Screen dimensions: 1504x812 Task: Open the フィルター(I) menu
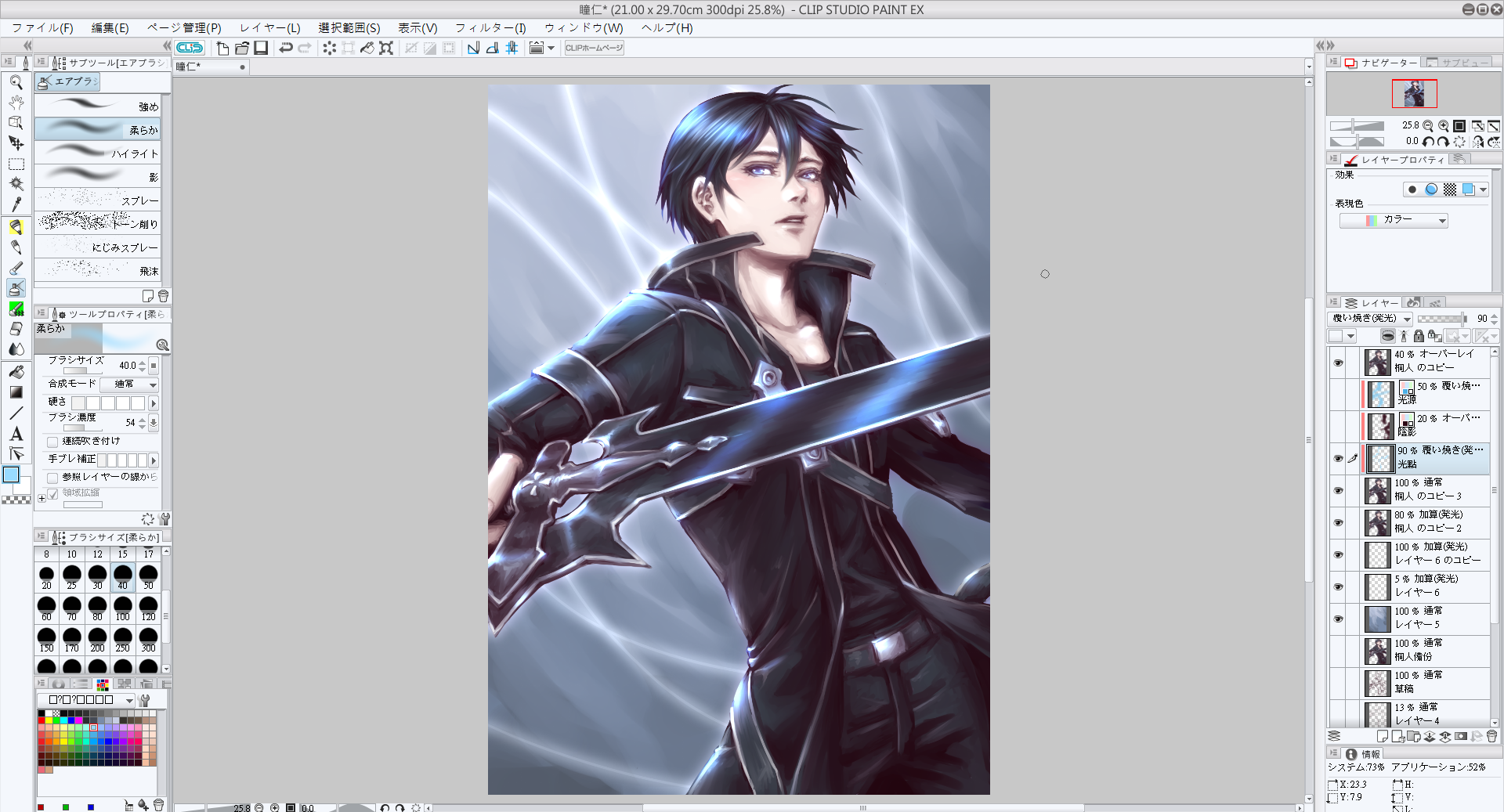click(491, 28)
